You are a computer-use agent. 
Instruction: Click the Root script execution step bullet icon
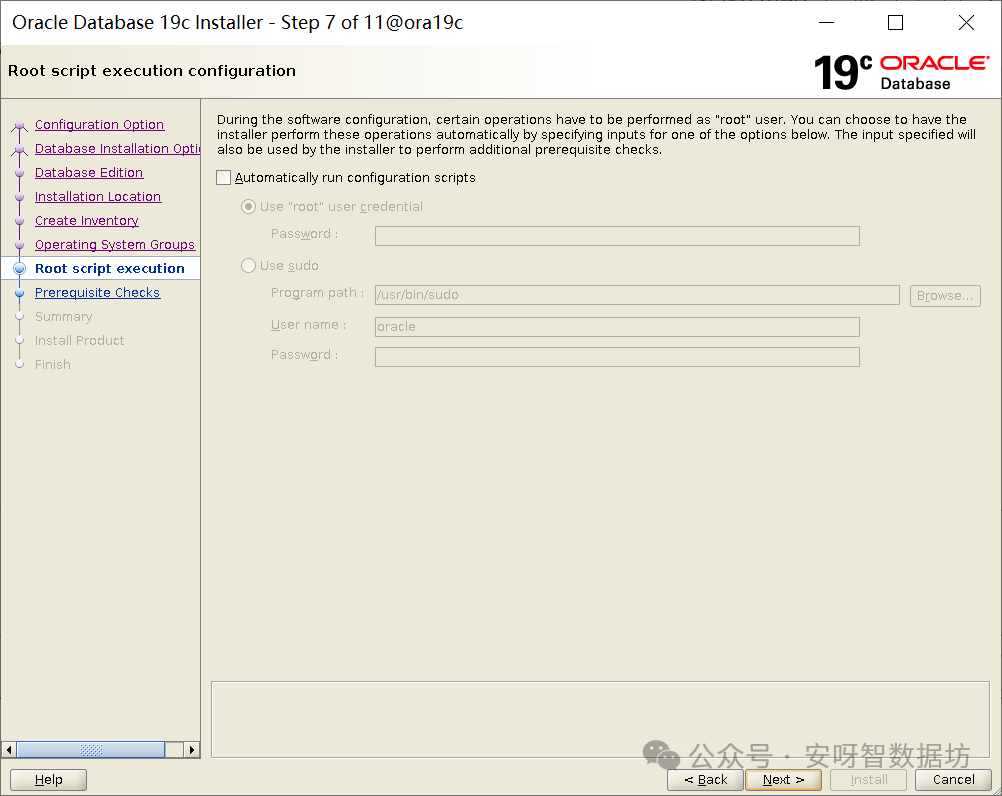click(x=20, y=268)
